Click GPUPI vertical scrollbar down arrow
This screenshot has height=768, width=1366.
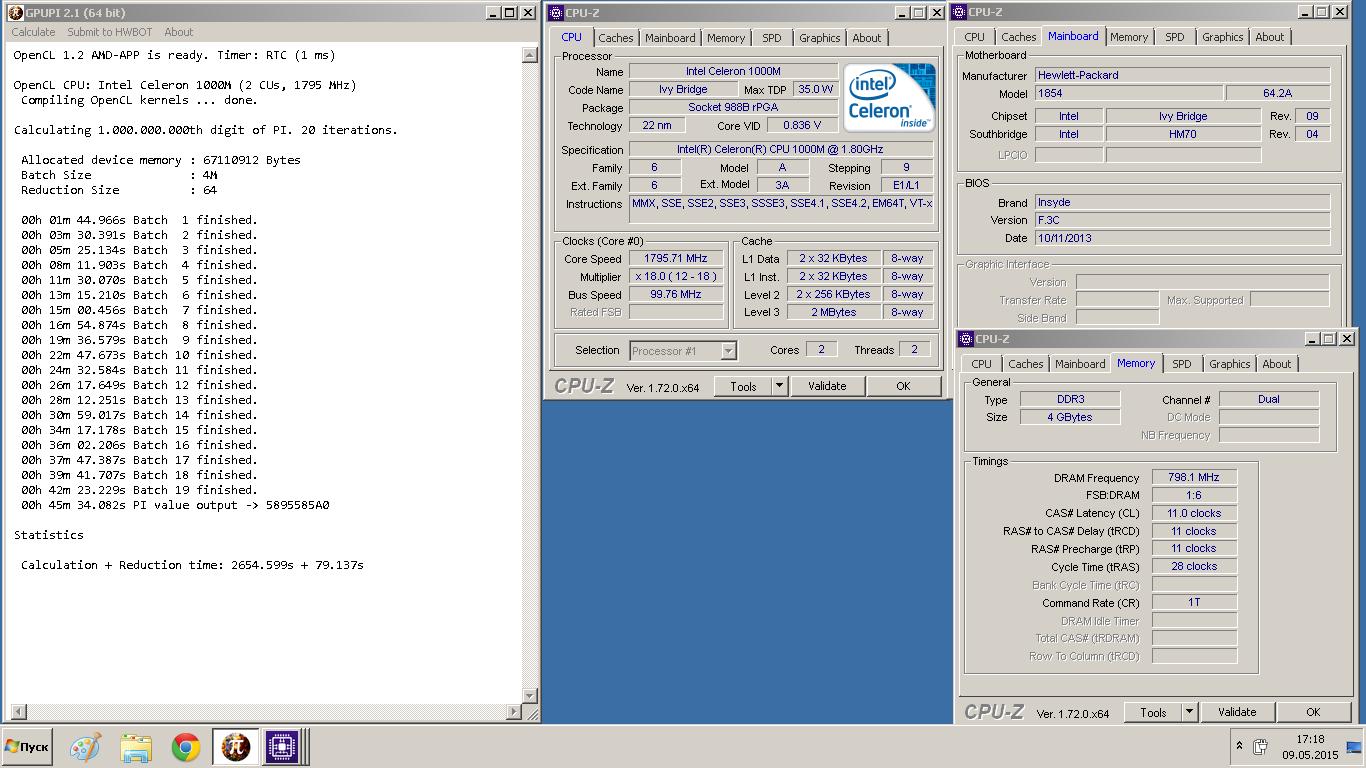pos(530,696)
